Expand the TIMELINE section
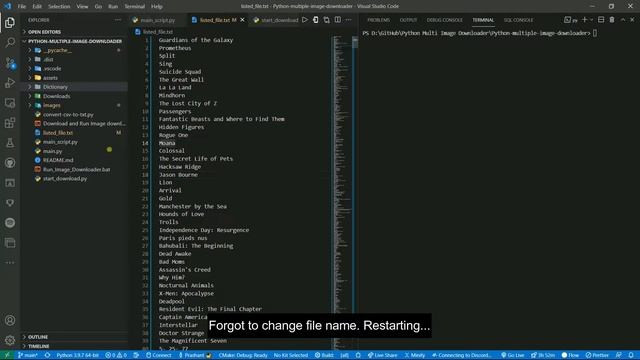640x360 pixels. 38,346
